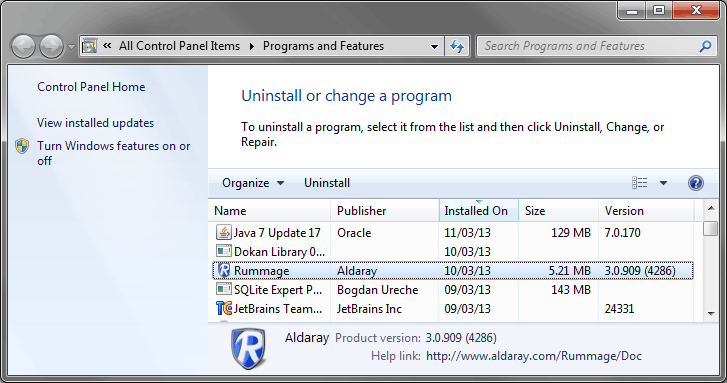This screenshot has width=727, height=383.
Task: Select the Java 7 Update 17 icon
Action: pyautogui.click(x=224, y=232)
